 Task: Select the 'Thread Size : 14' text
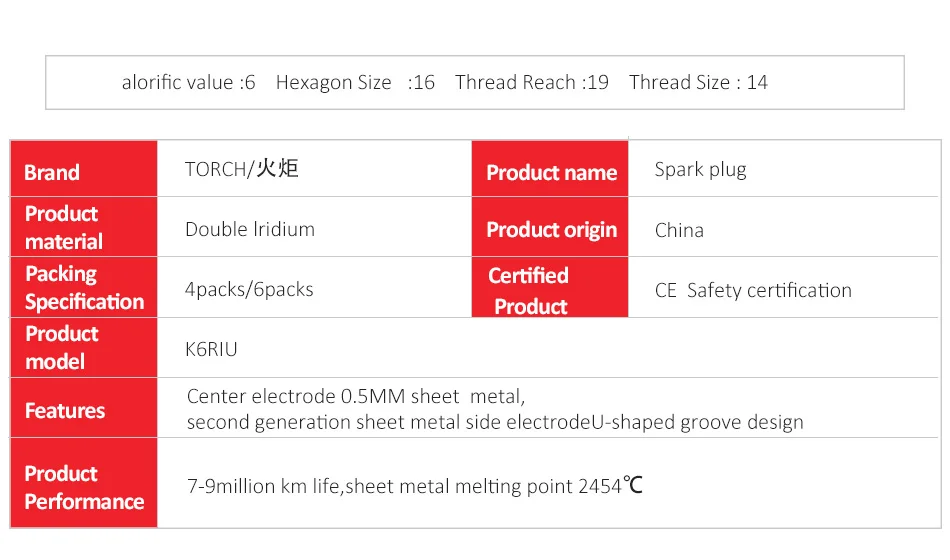698,82
